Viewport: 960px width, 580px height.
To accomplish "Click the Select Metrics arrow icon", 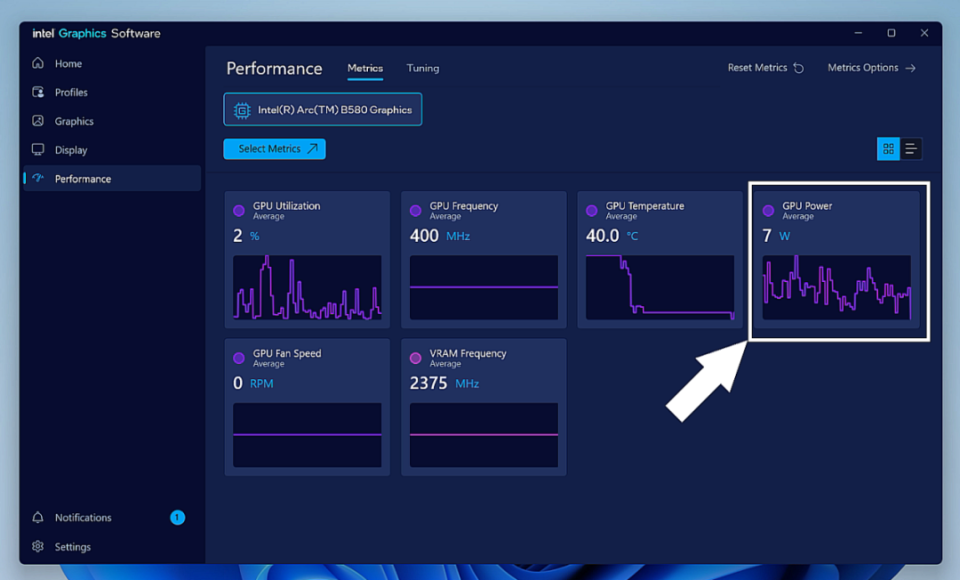I will click(x=312, y=149).
